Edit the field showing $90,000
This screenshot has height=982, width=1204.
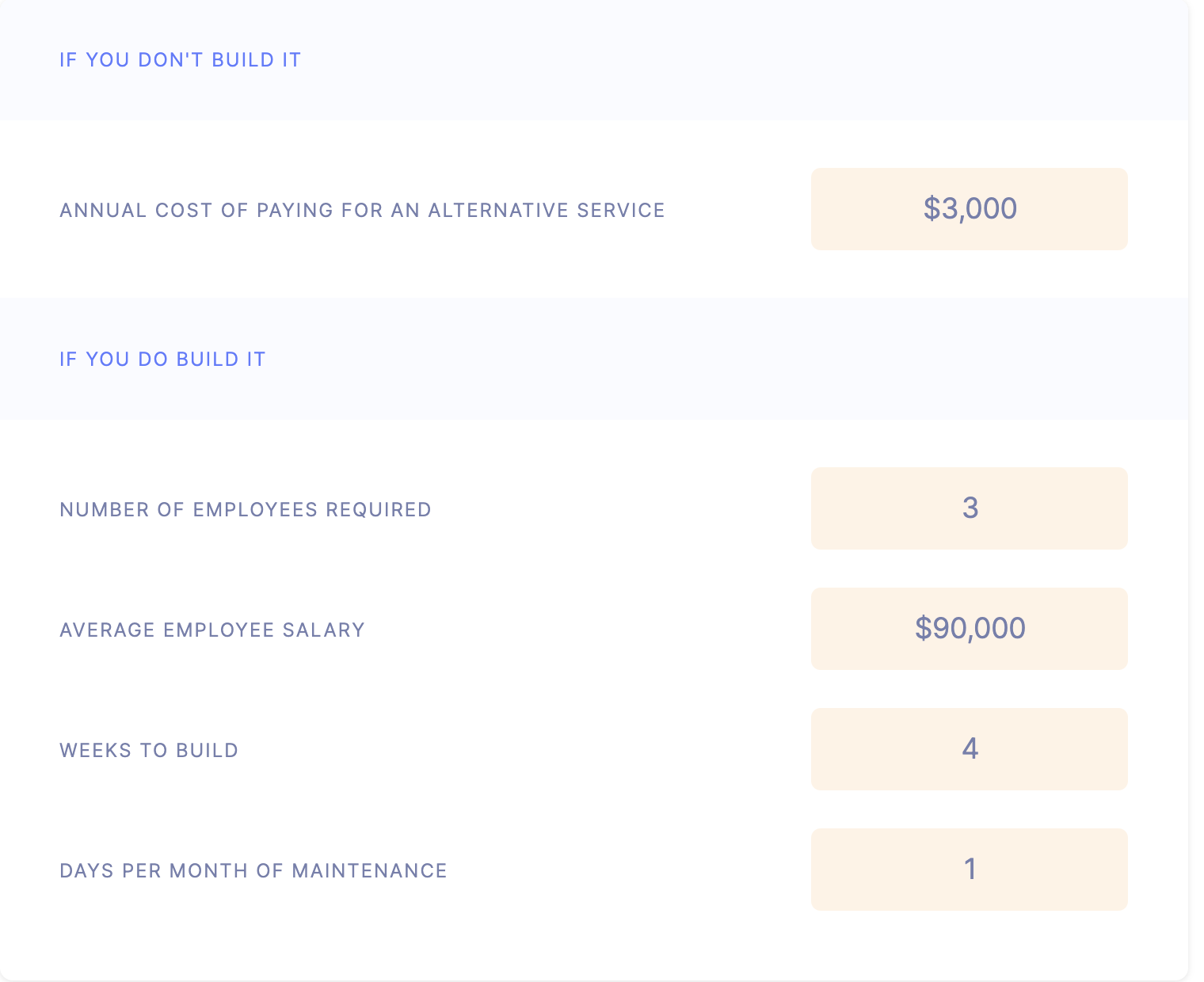click(969, 629)
